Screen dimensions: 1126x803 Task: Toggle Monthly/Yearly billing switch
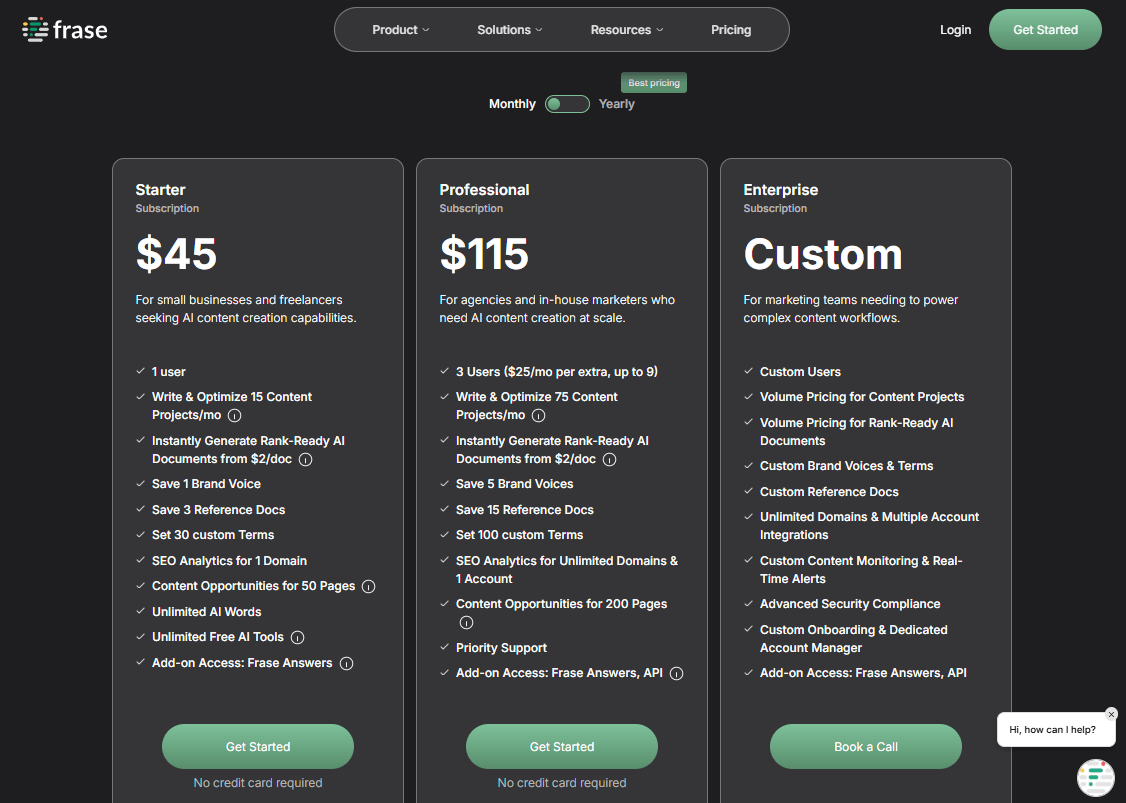click(x=567, y=104)
